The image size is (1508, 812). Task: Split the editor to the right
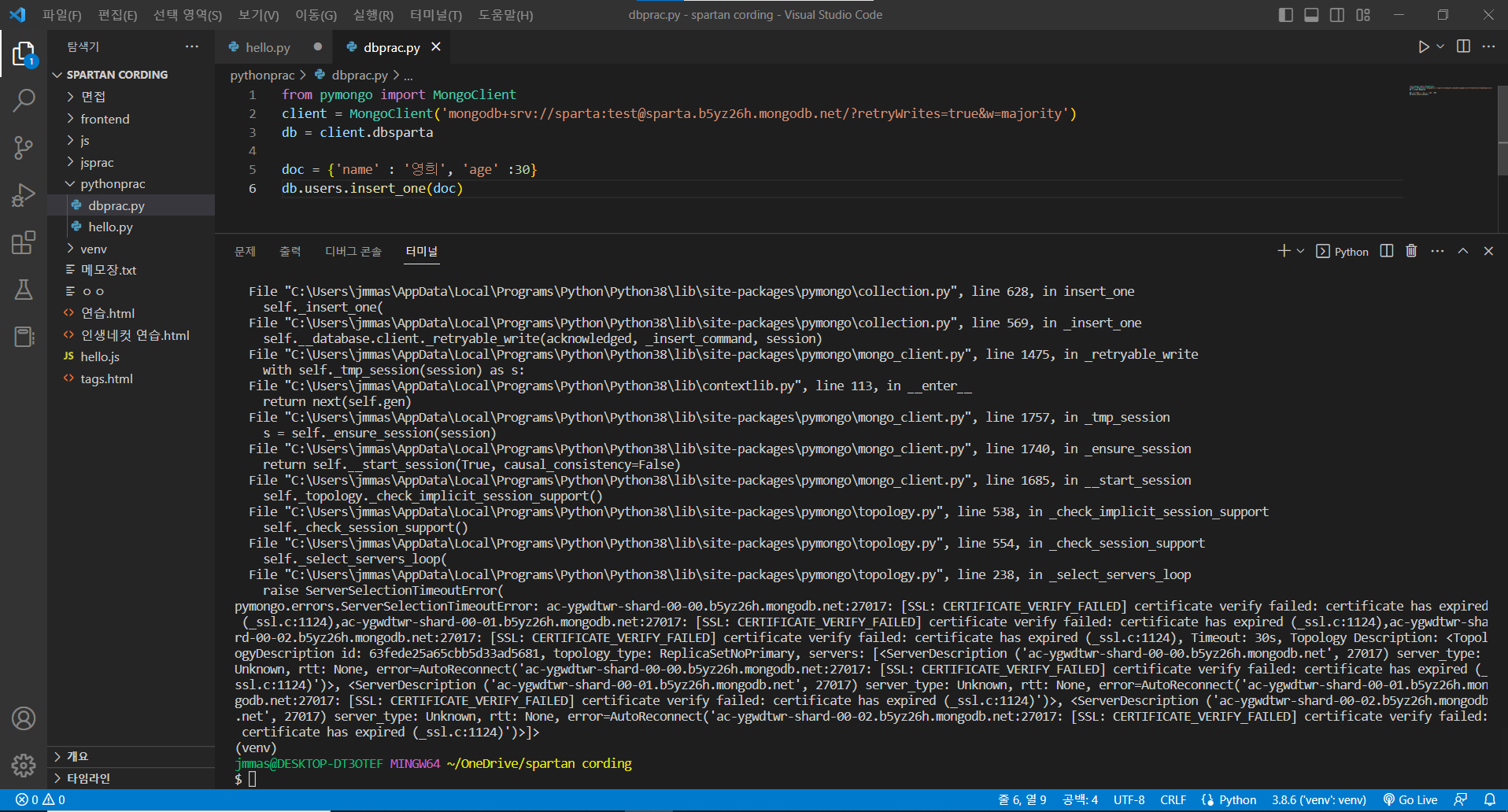tap(1463, 46)
